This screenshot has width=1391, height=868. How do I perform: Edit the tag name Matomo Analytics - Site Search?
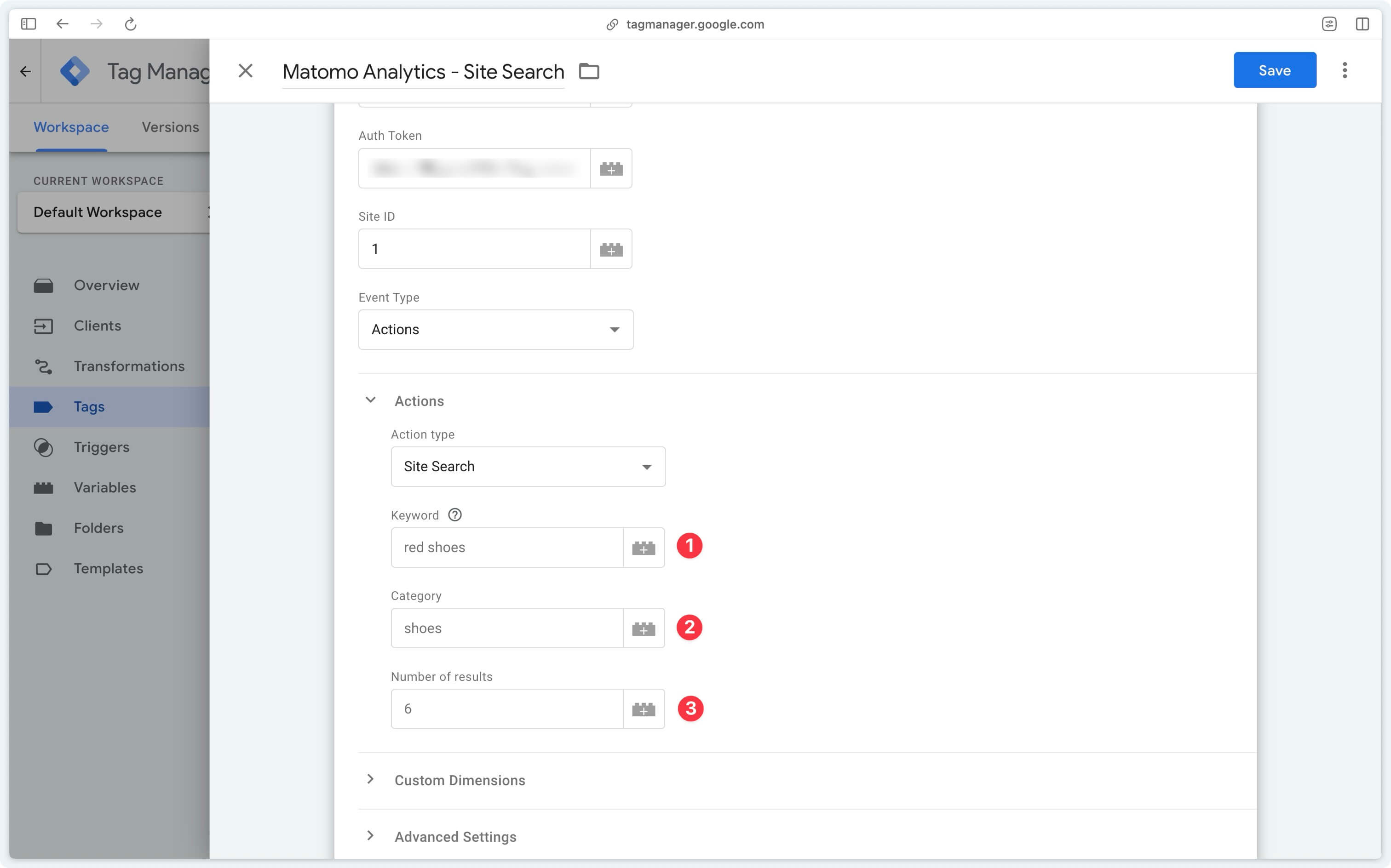pyautogui.click(x=423, y=72)
